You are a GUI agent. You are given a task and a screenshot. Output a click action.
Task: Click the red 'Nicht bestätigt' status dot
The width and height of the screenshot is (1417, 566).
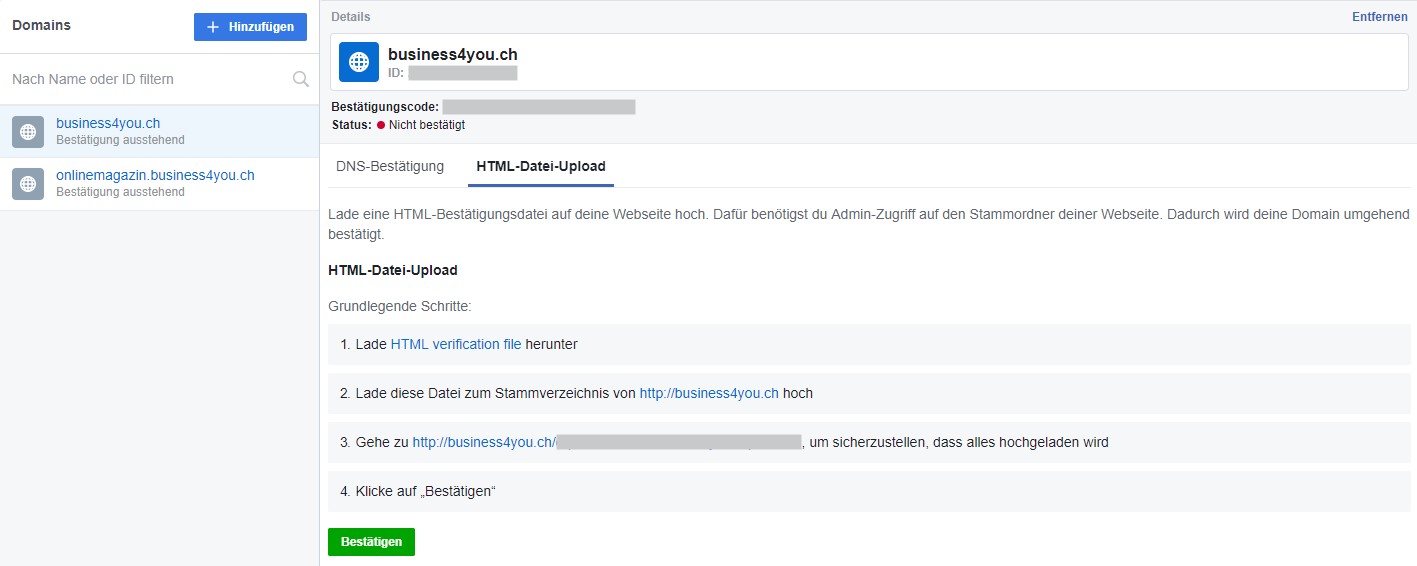pyautogui.click(x=381, y=125)
